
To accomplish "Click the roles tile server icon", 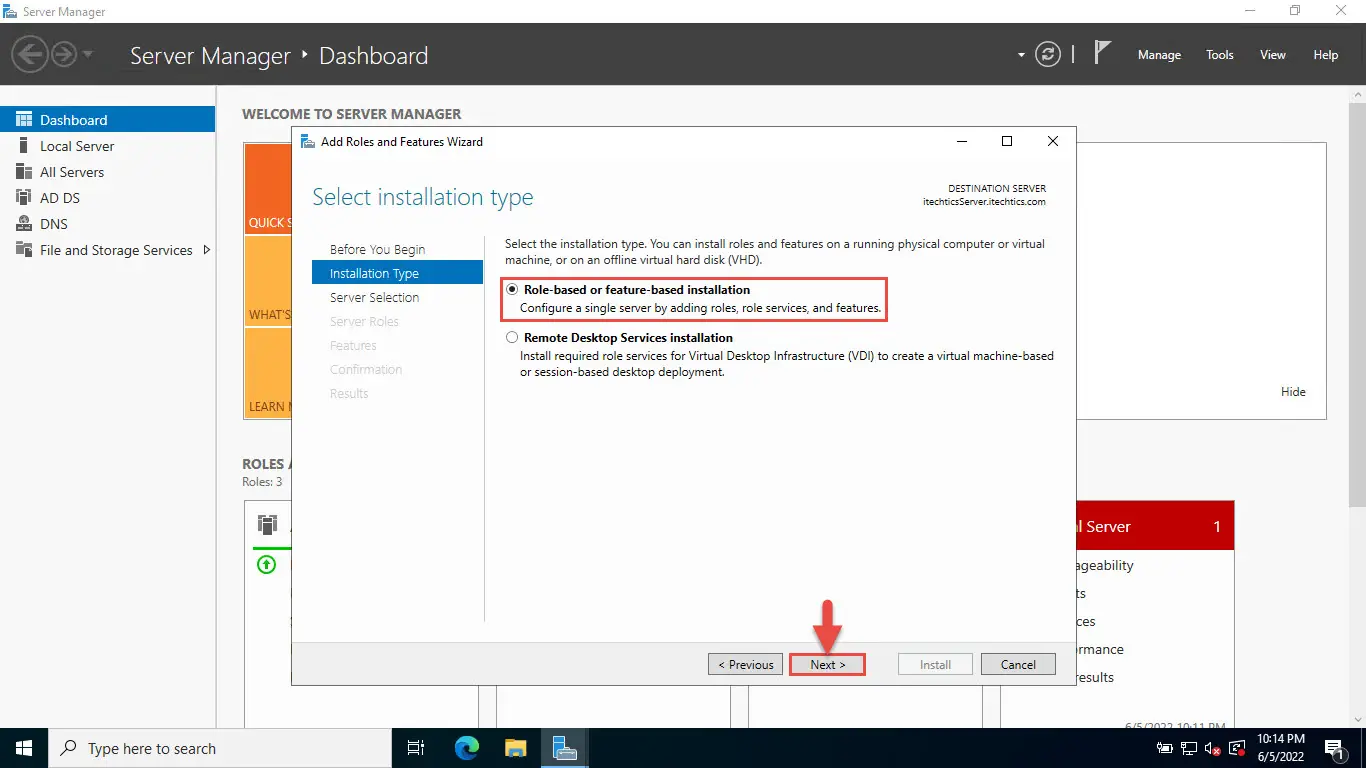I will point(267,525).
